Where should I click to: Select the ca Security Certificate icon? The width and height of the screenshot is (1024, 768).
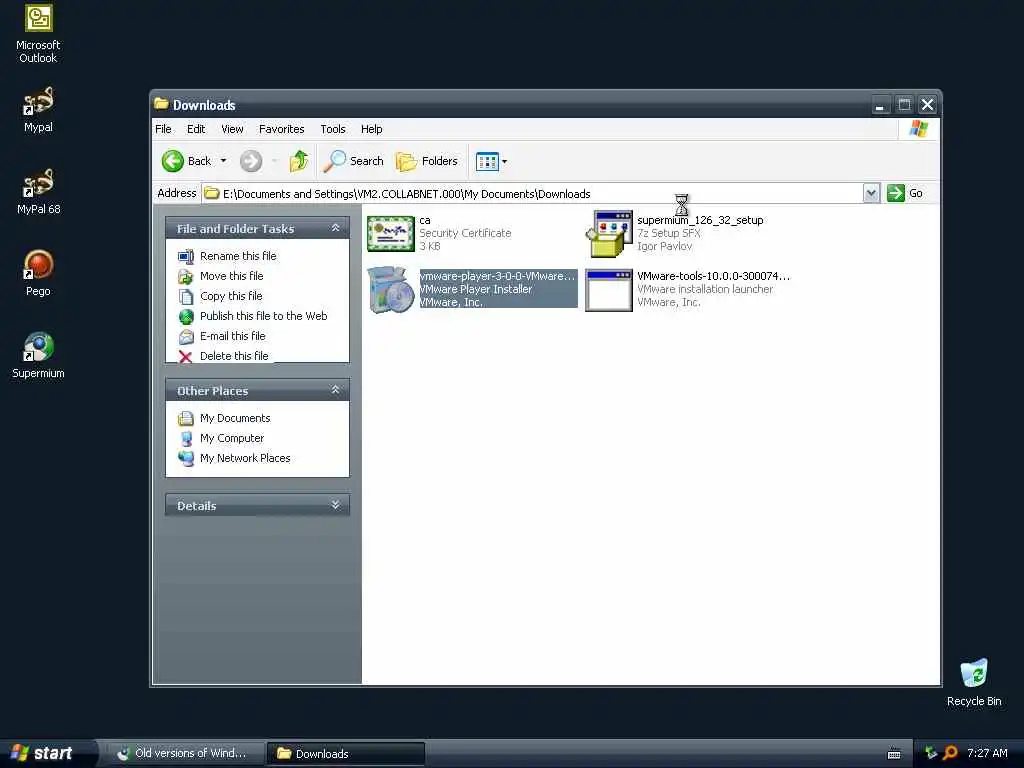point(391,233)
